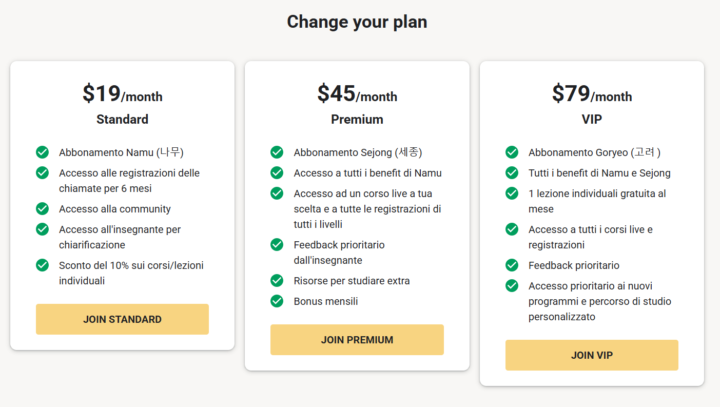Click the VIP plan title
The width and height of the screenshot is (720, 407).
592,119
